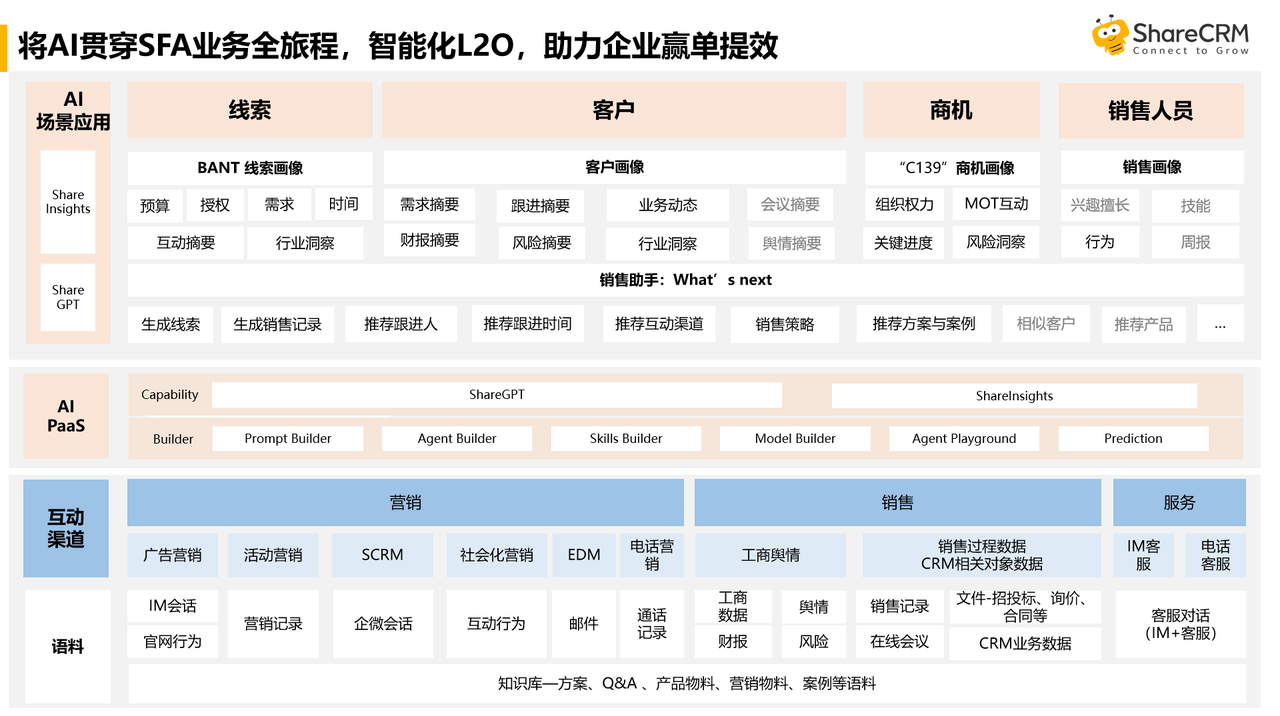The width and height of the screenshot is (1280, 716).
Task: Click the 财报摘要 box
Action: 430,240
